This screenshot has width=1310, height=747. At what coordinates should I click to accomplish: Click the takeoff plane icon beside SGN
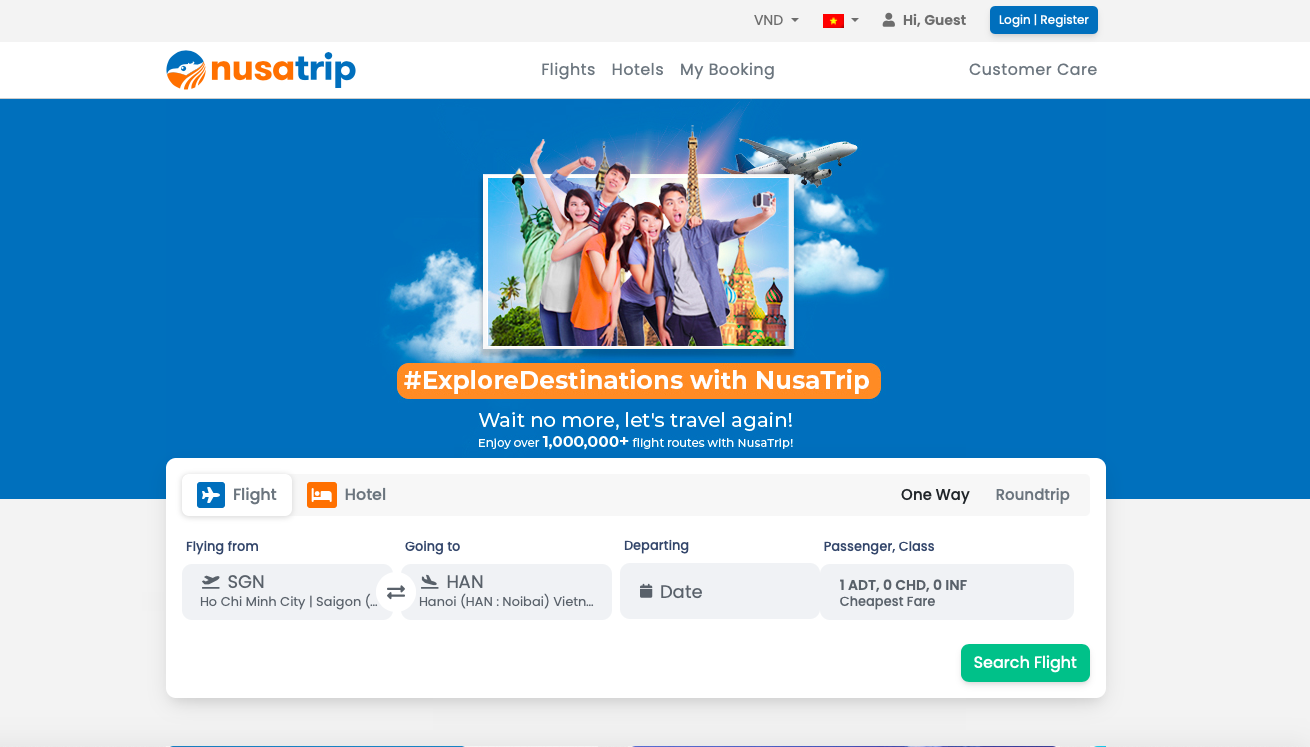tap(210, 582)
